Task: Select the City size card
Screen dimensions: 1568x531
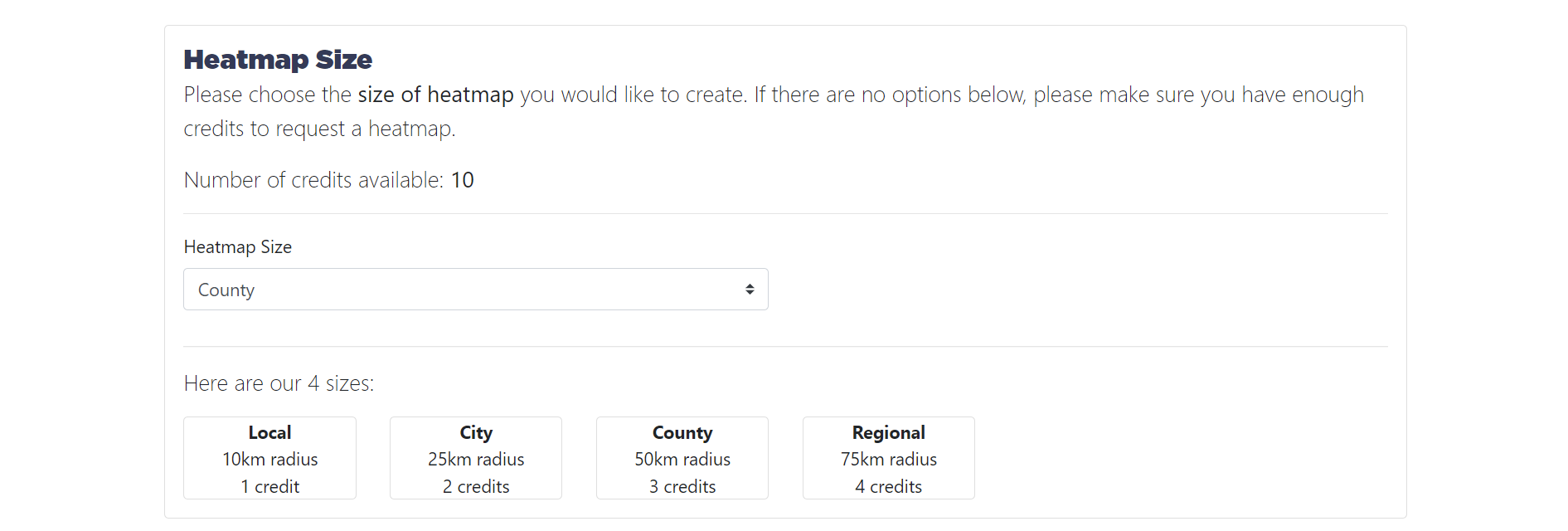Action: (x=476, y=458)
